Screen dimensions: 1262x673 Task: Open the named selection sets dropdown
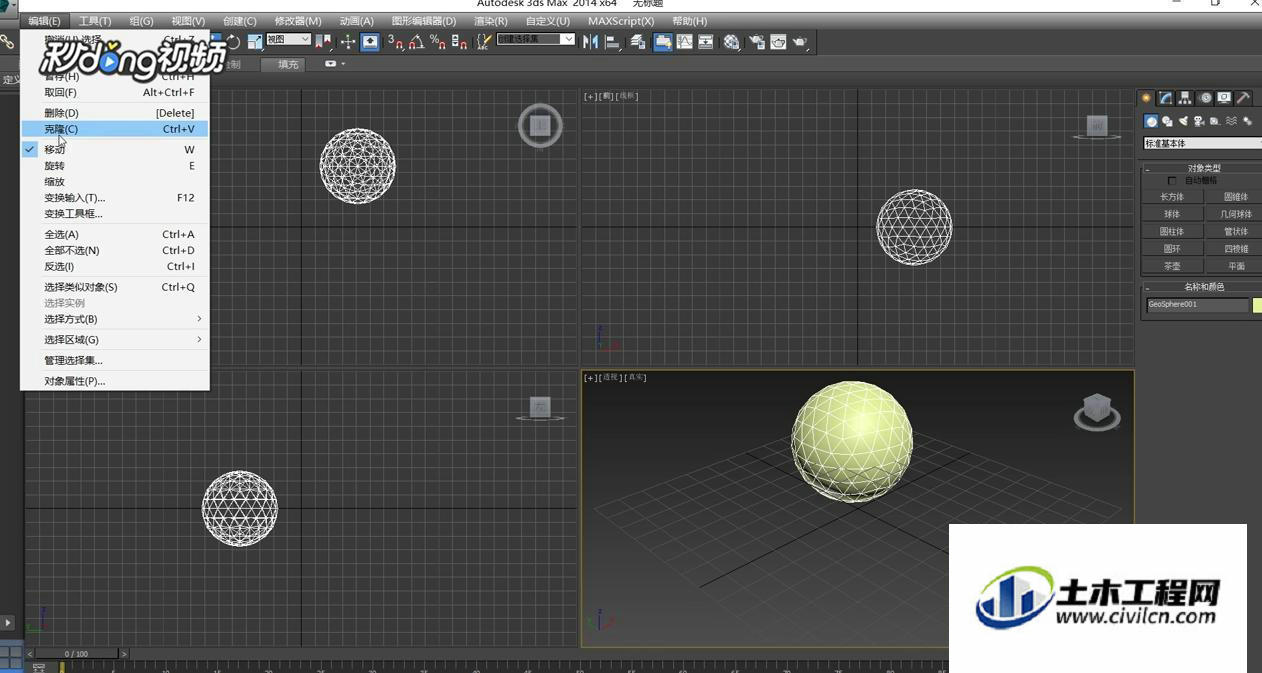536,40
